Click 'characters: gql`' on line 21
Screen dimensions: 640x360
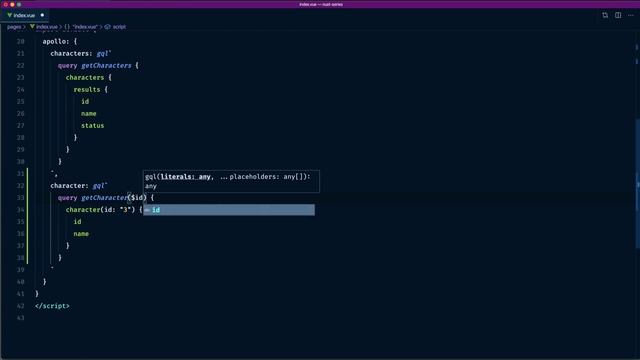81,53
